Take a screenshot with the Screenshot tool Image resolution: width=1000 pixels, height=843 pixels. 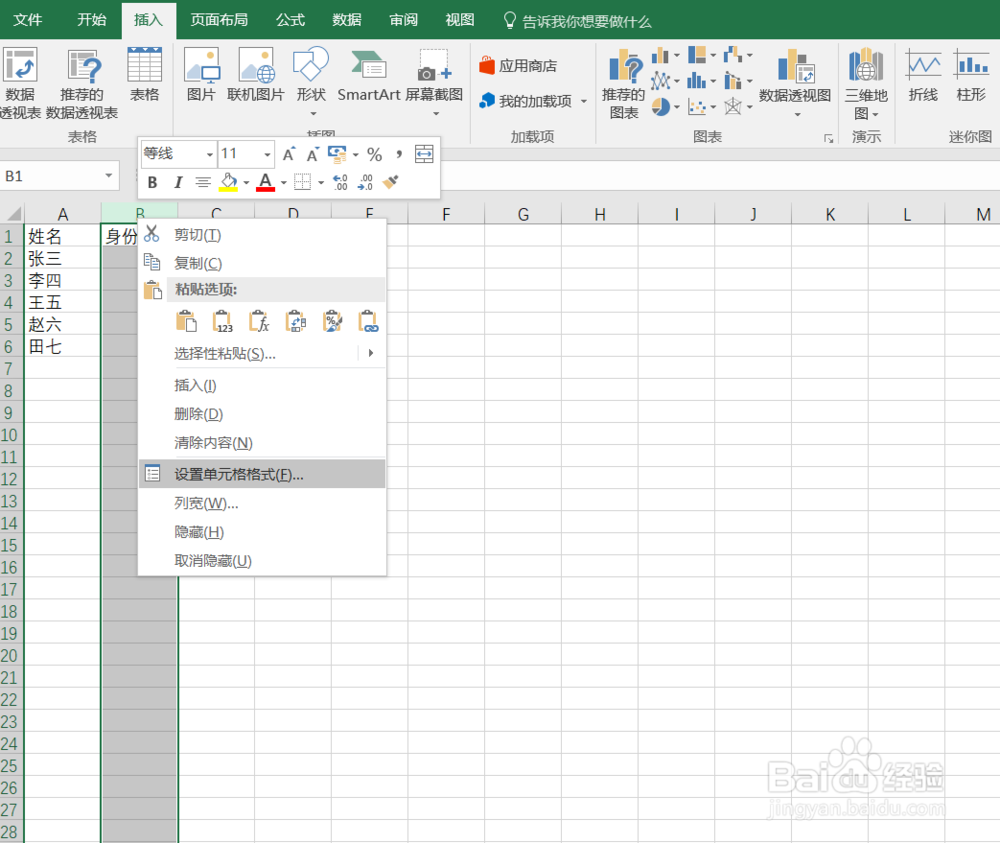(x=434, y=82)
